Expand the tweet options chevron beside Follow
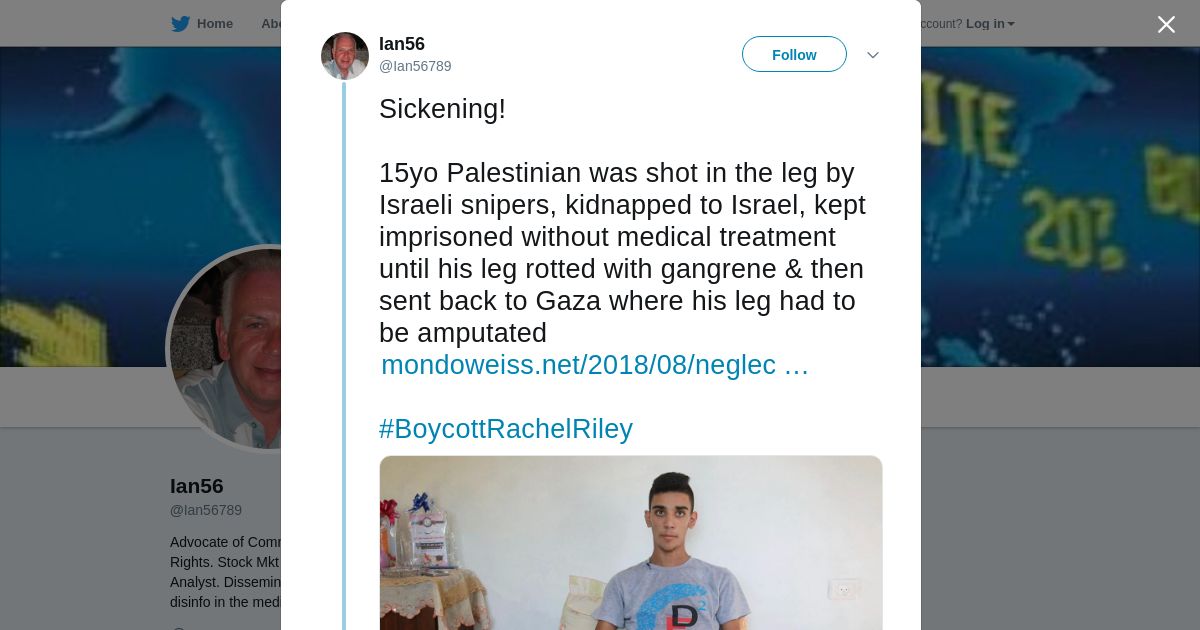1200x630 pixels. (872, 55)
